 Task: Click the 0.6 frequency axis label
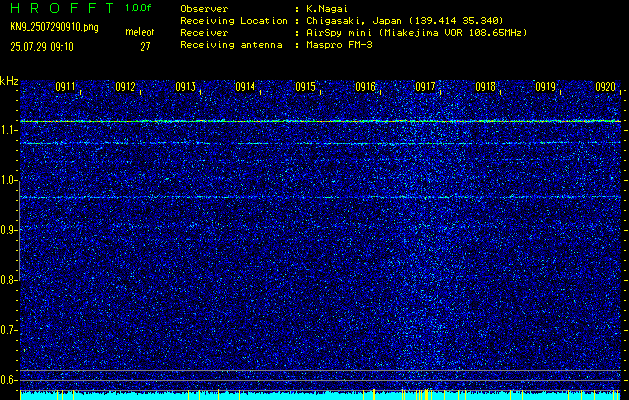(7, 380)
